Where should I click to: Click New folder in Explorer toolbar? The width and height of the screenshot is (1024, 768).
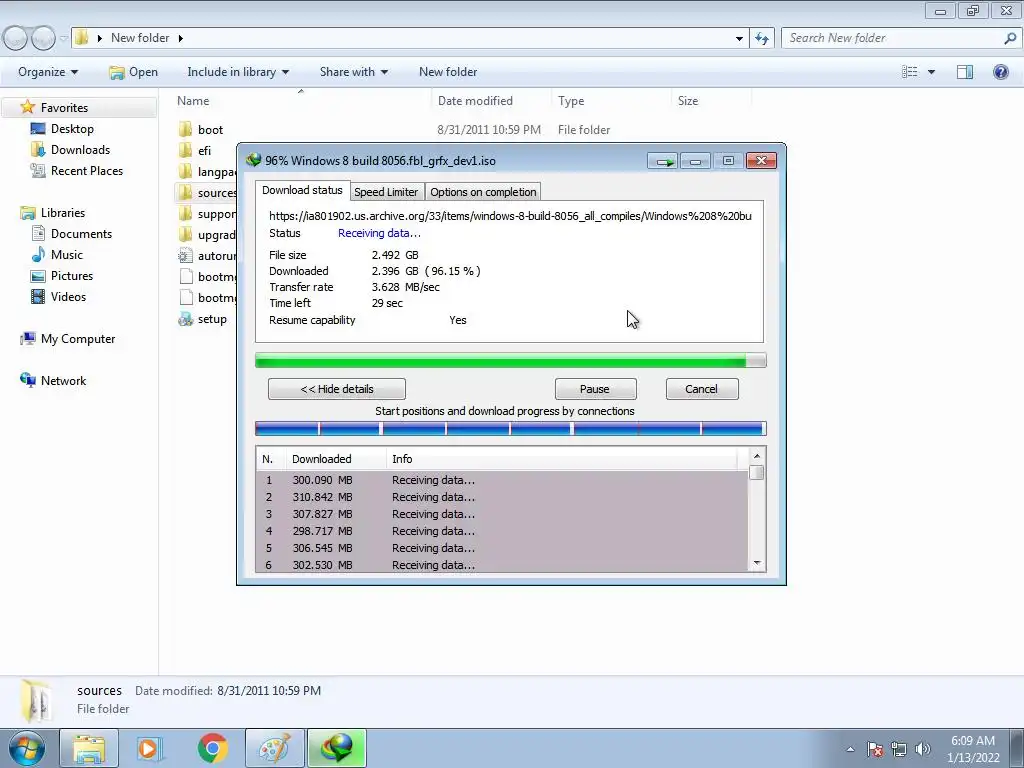[x=448, y=72]
